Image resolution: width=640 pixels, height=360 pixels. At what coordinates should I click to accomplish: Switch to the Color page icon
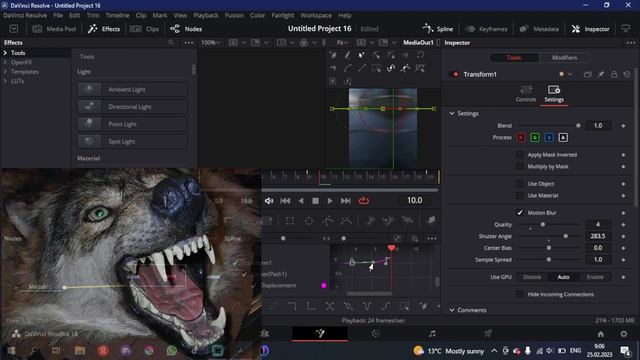pyautogui.click(x=376, y=334)
